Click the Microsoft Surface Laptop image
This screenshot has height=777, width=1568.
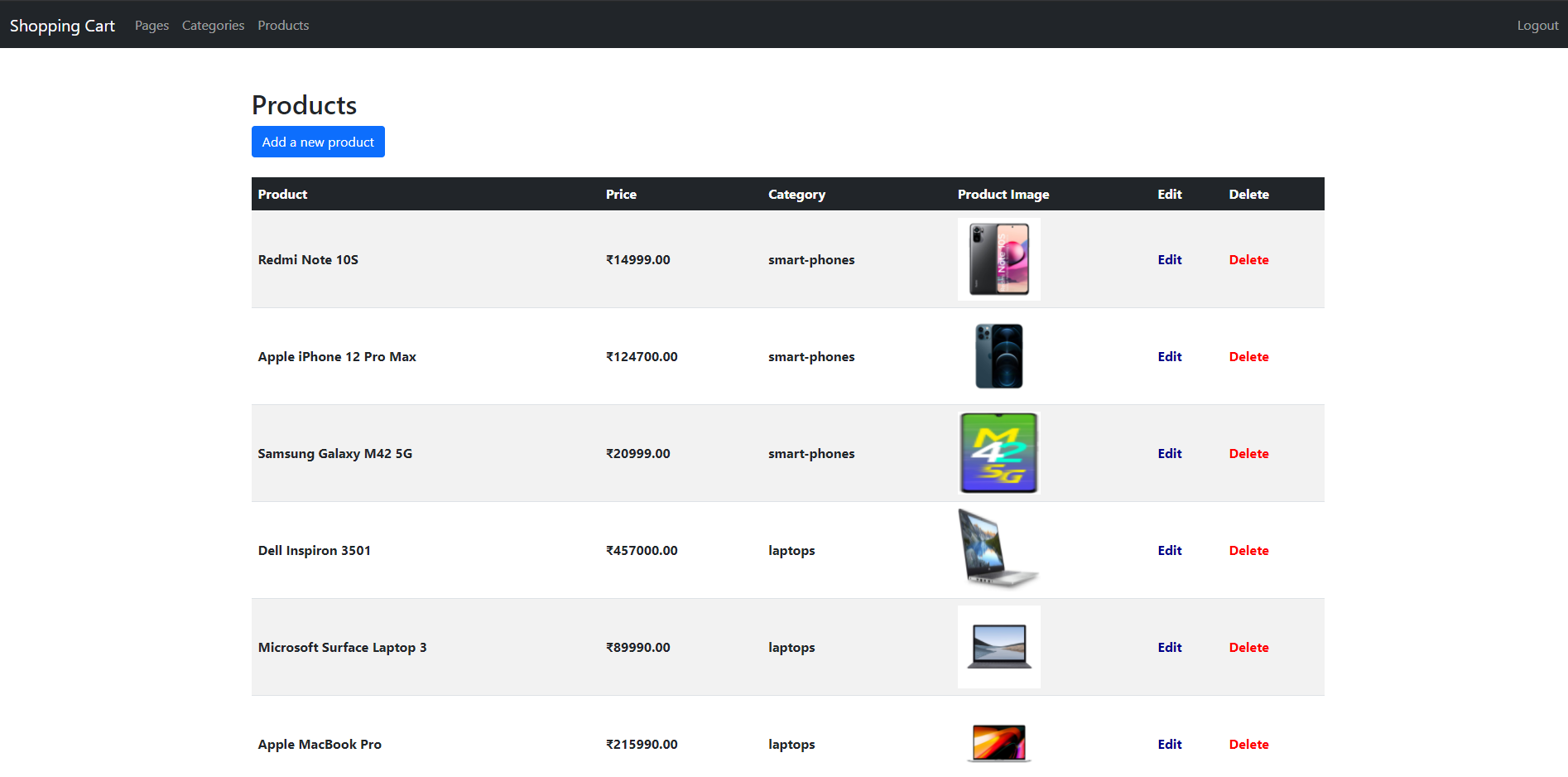pyautogui.click(x=998, y=646)
